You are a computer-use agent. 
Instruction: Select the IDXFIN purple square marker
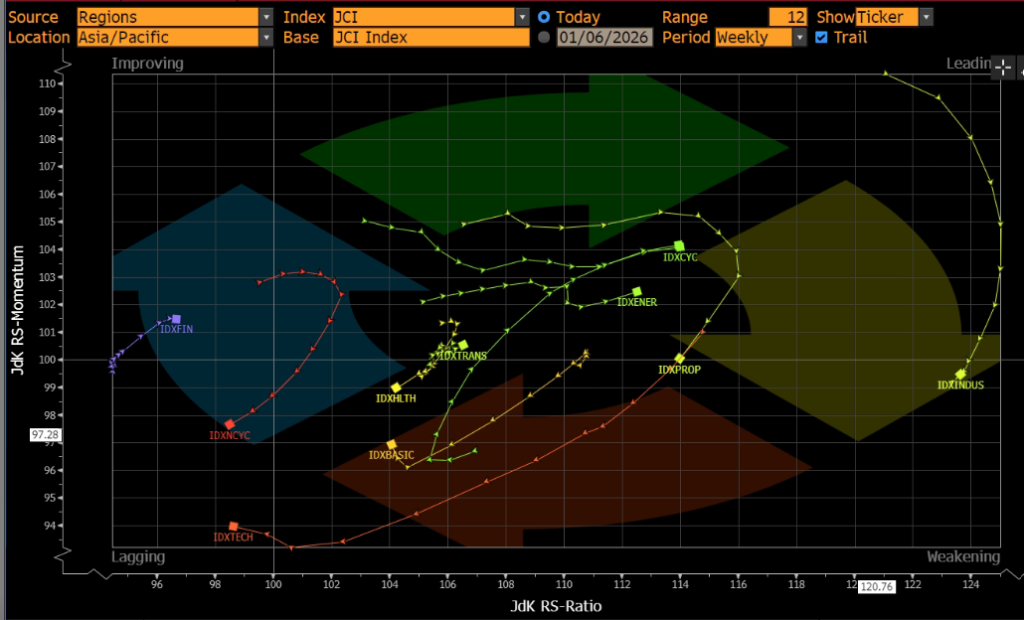coord(176,319)
